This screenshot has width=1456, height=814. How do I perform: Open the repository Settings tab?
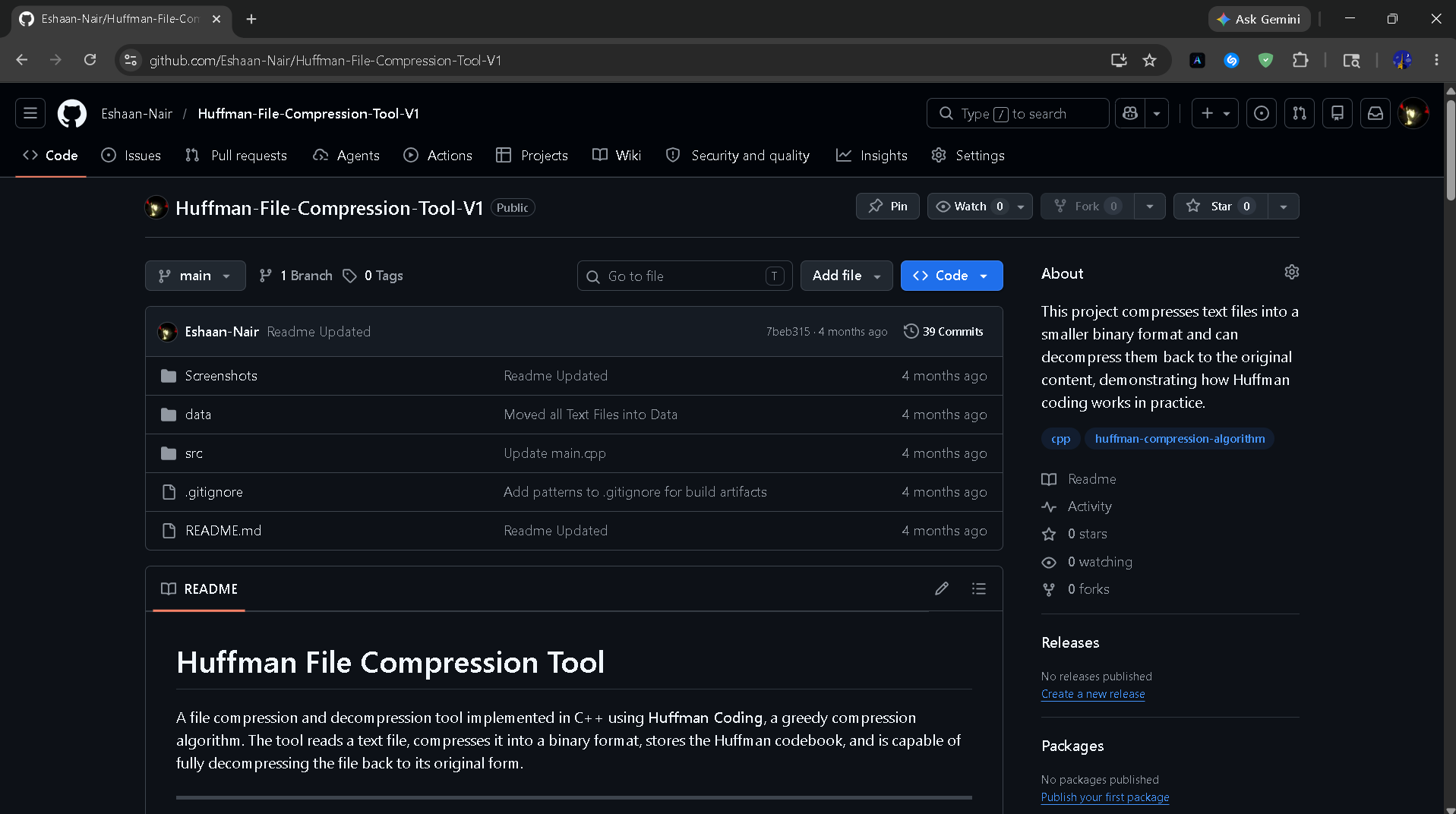(x=968, y=155)
